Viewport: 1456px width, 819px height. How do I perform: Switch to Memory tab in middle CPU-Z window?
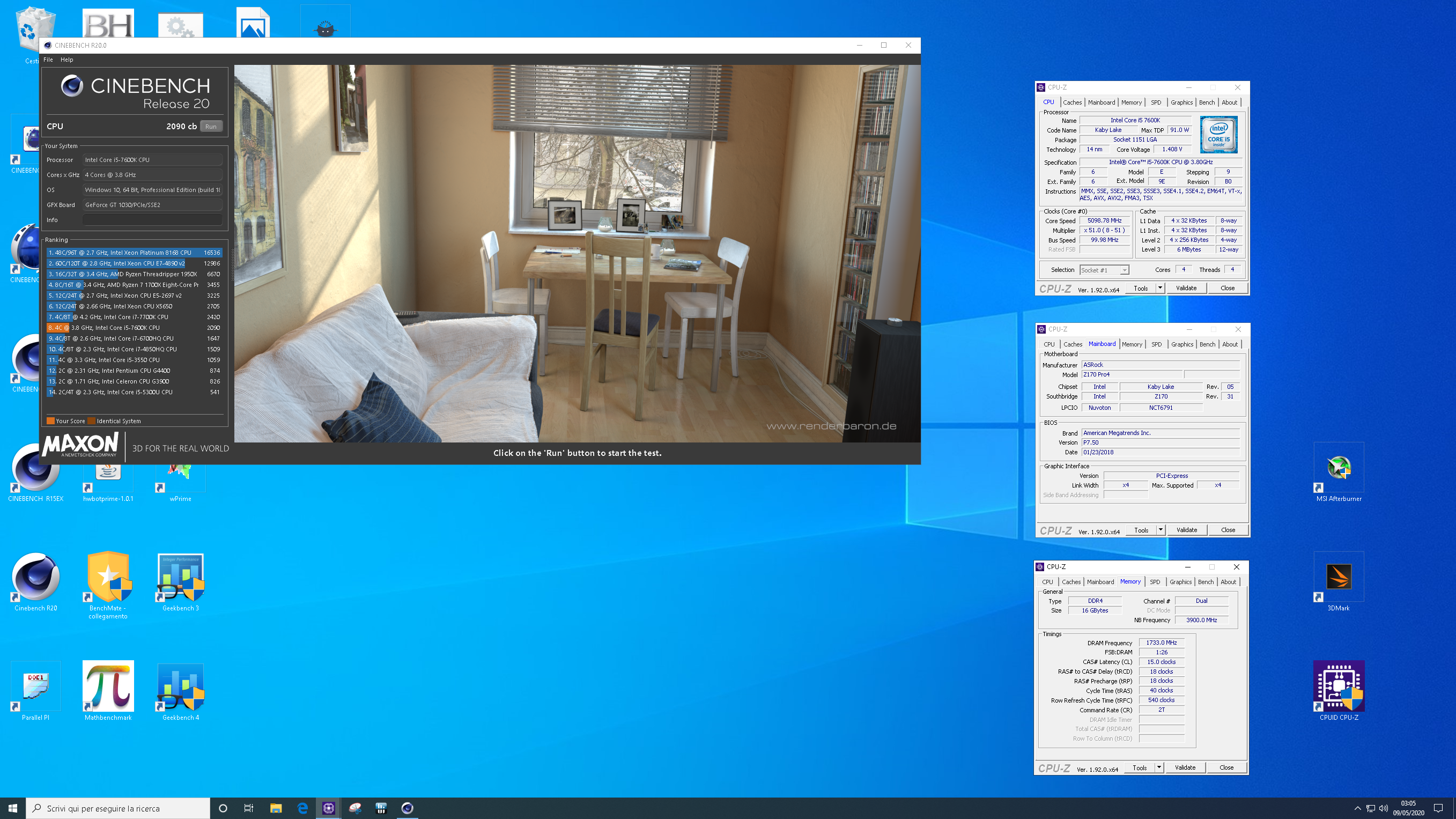[1132, 344]
